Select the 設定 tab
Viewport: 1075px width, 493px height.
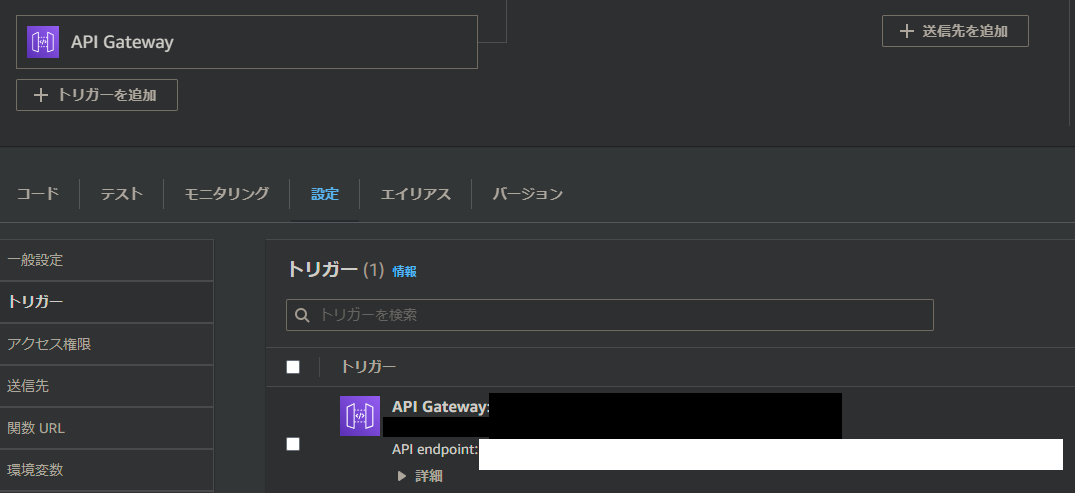325,194
